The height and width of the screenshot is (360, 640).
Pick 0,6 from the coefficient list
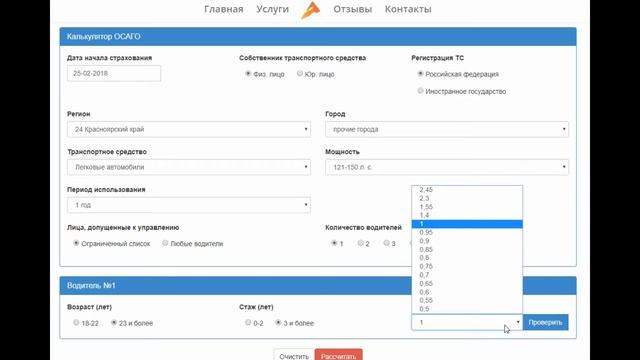coord(467,292)
